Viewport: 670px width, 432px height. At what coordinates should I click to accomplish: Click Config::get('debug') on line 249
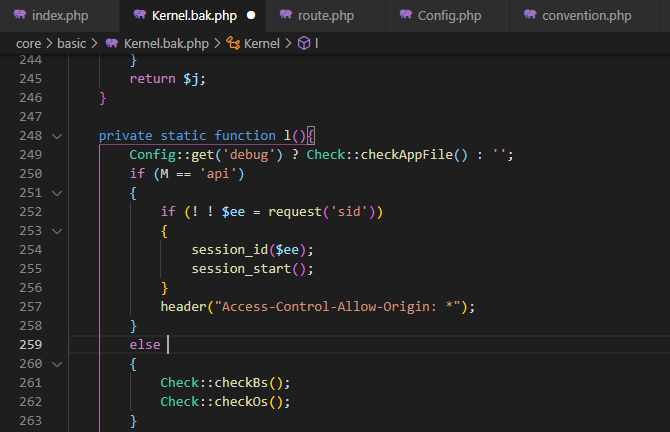(206, 155)
